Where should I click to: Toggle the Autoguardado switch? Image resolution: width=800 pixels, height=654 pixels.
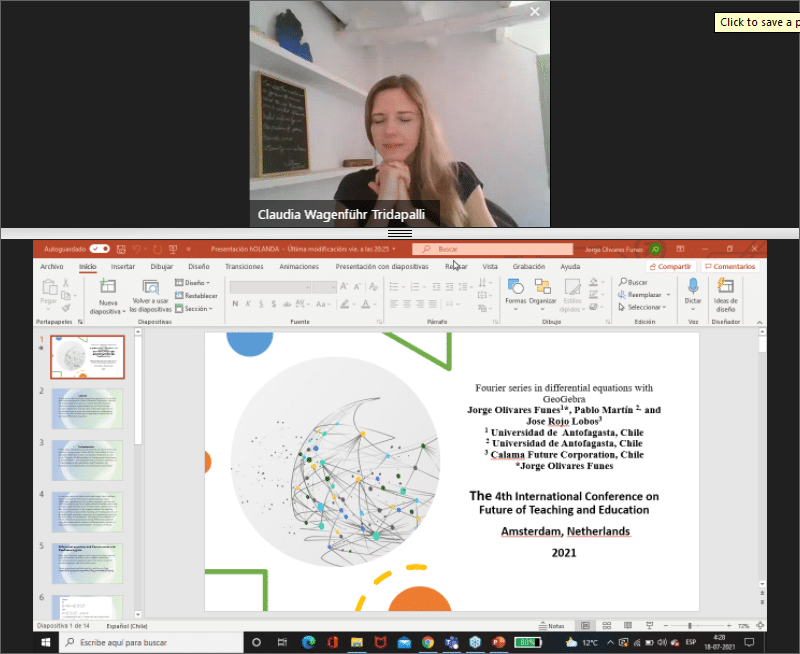tap(99, 248)
